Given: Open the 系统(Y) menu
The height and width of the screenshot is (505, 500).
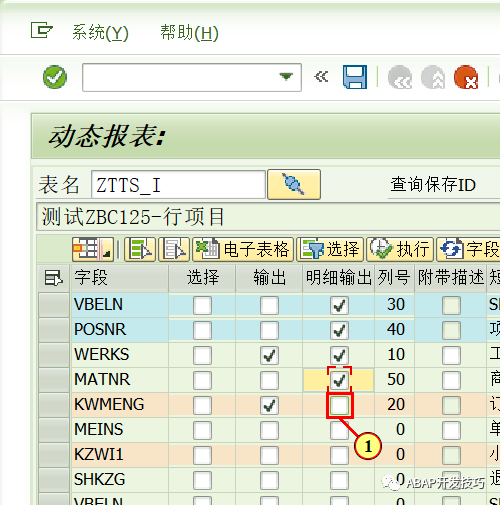Looking at the screenshot, I should click(x=100, y=33).
